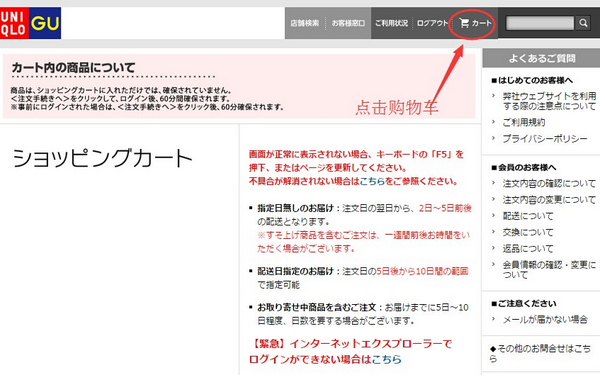Open the 配送について FAQ link
Image resolution: width=605 pixels, height=376 pixels.
click(x=528, y=216)
